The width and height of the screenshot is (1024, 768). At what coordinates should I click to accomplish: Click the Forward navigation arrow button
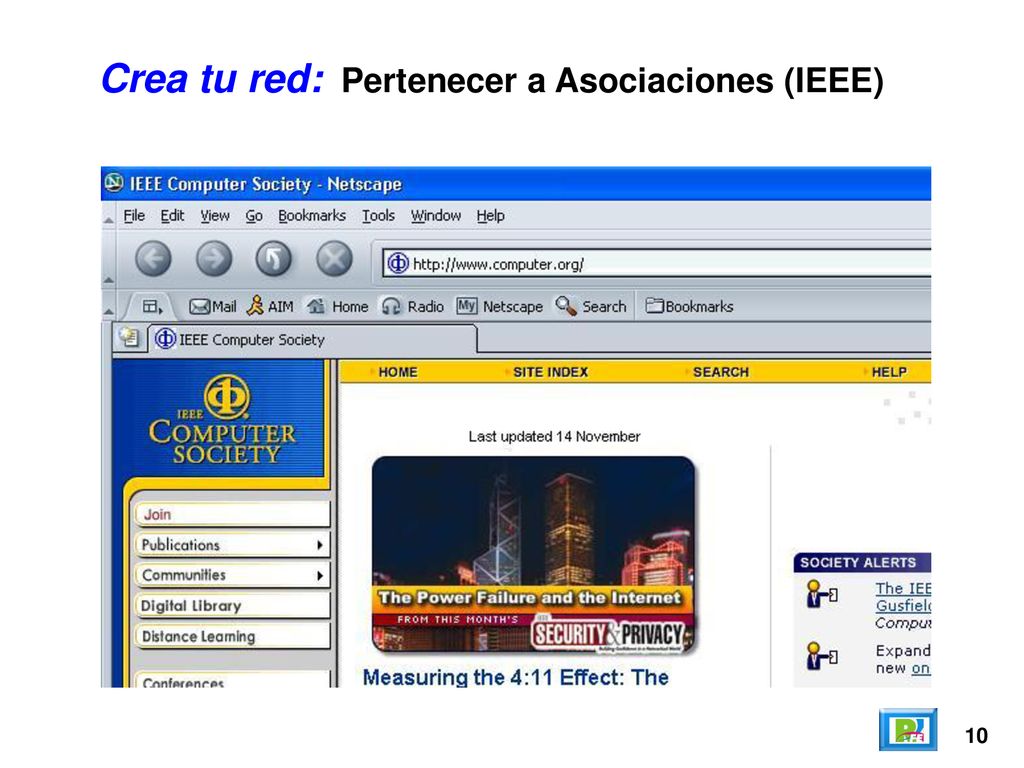(214, 259)
